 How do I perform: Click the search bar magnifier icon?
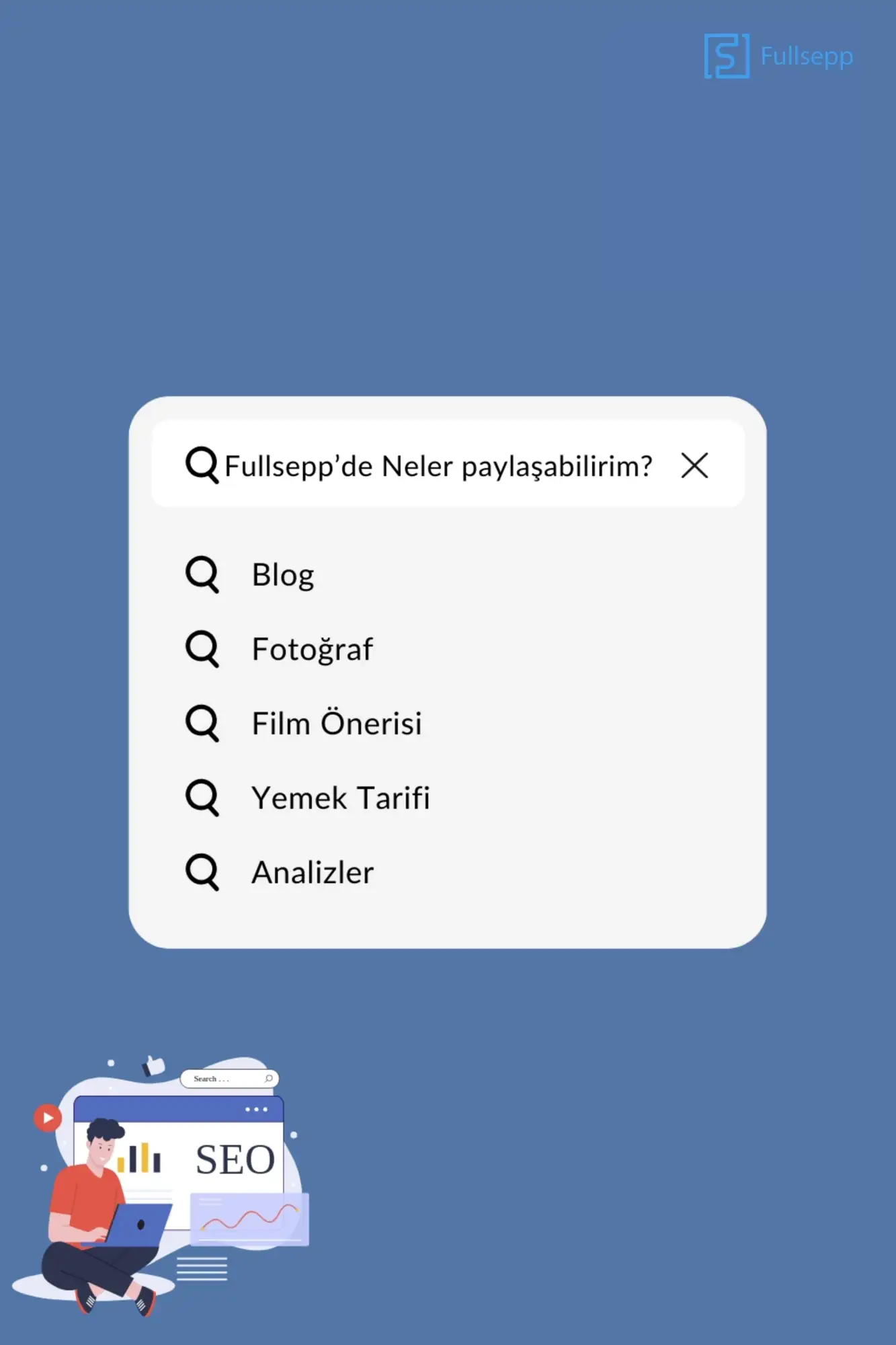202,465
